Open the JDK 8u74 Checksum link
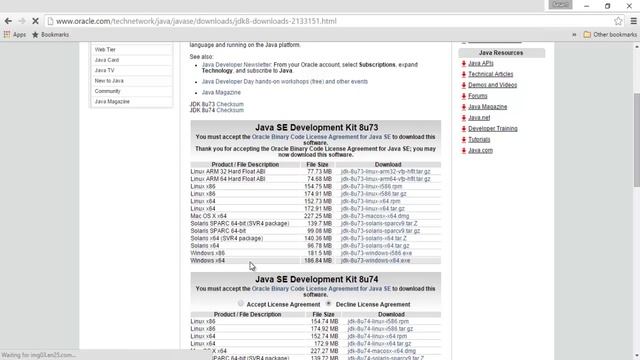Image resolution: width=640 pixels, height=360 pixels. pos(230,110)
